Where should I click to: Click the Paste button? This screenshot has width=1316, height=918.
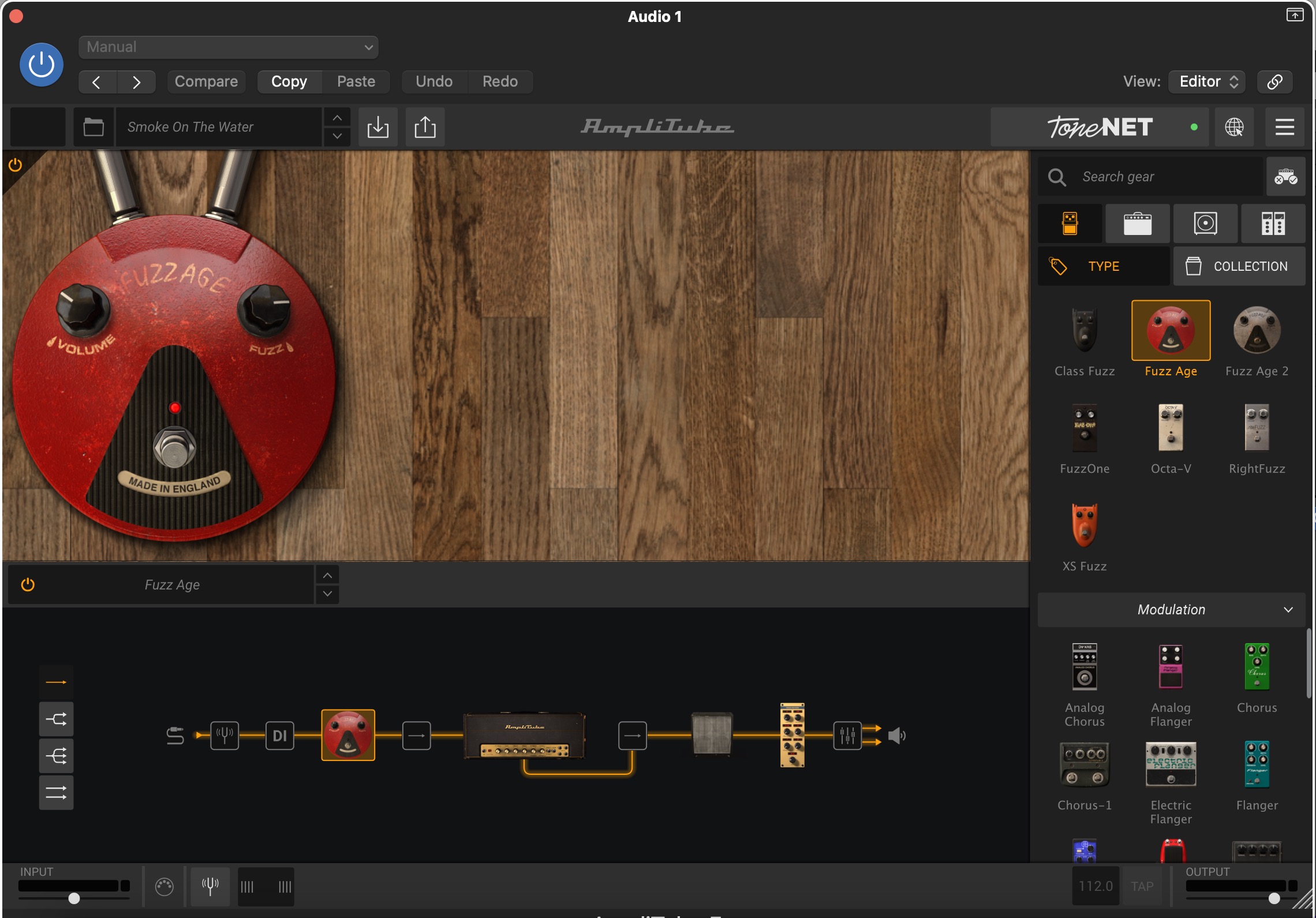coord(356,81)
